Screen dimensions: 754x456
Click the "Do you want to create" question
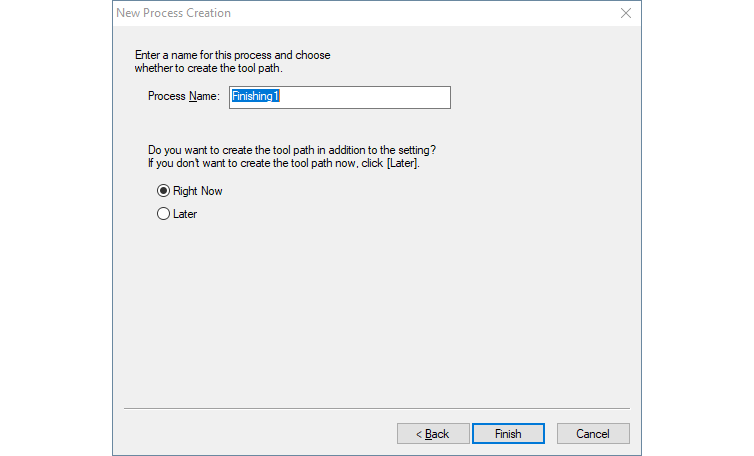coord(291,149)
